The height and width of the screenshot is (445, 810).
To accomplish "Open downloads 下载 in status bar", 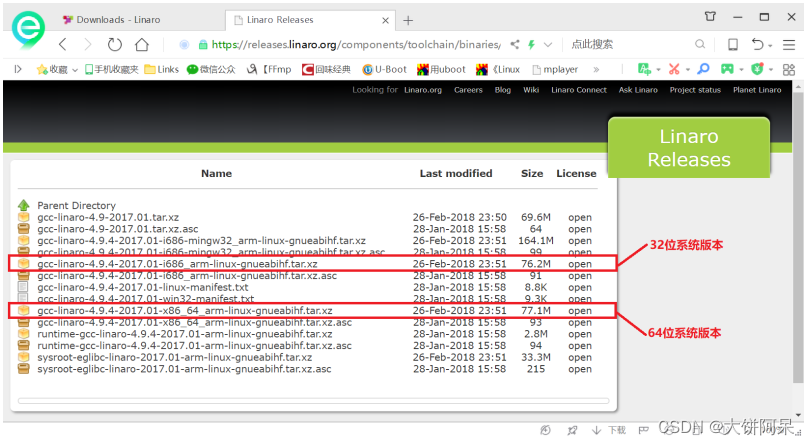I will pos(609,430).
